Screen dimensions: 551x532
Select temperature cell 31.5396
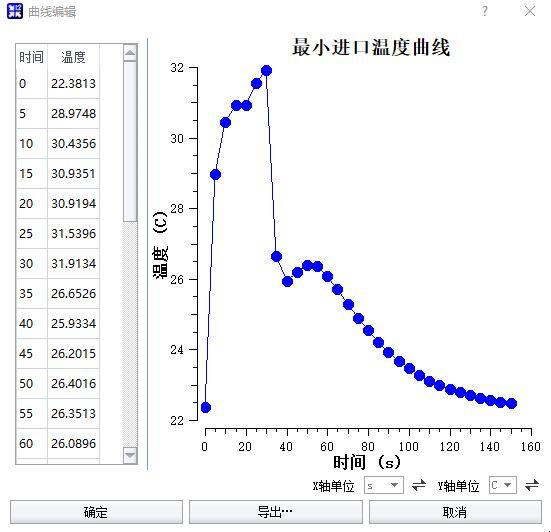[73, 234]
